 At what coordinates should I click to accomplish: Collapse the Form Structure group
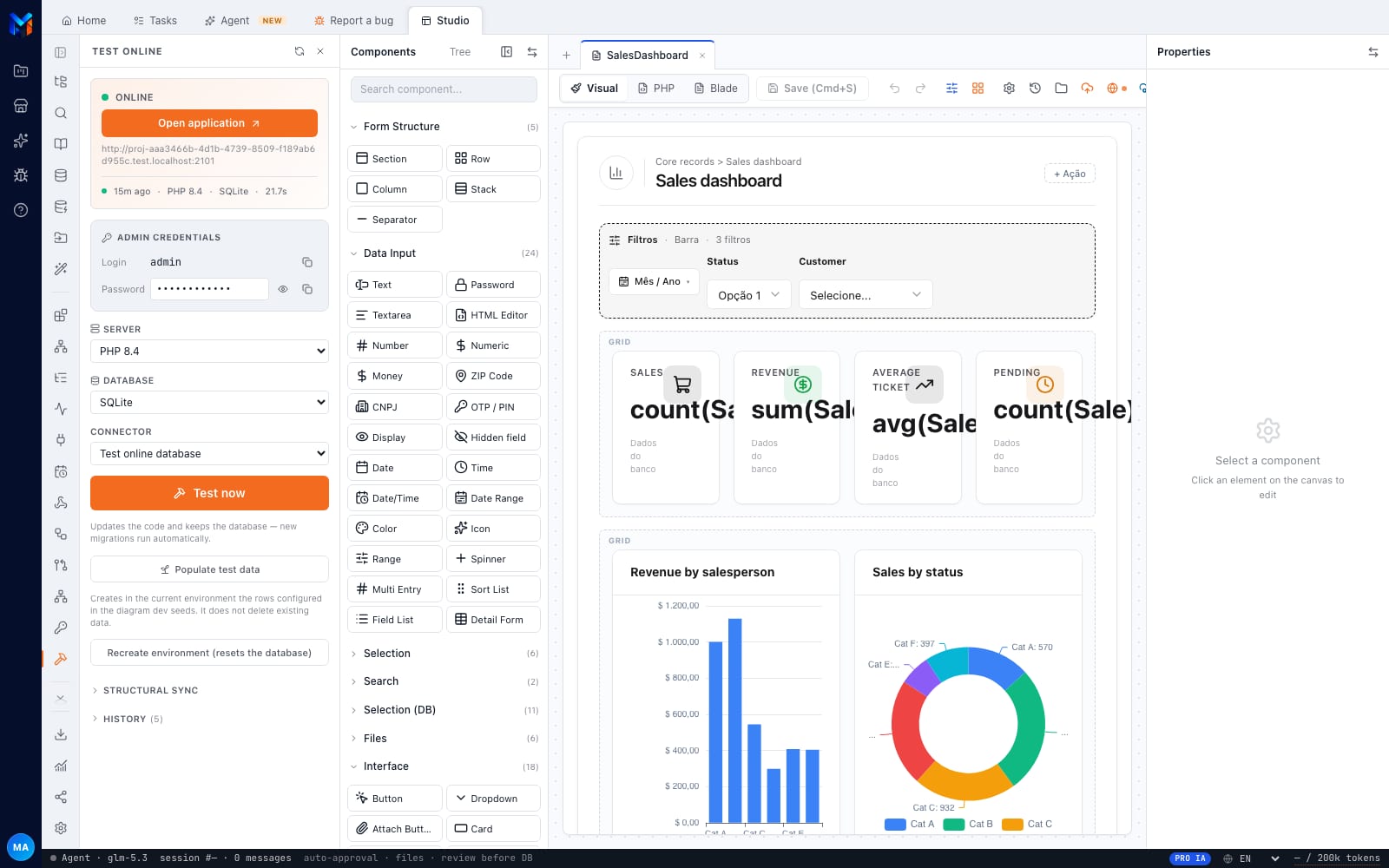(444, 127)
